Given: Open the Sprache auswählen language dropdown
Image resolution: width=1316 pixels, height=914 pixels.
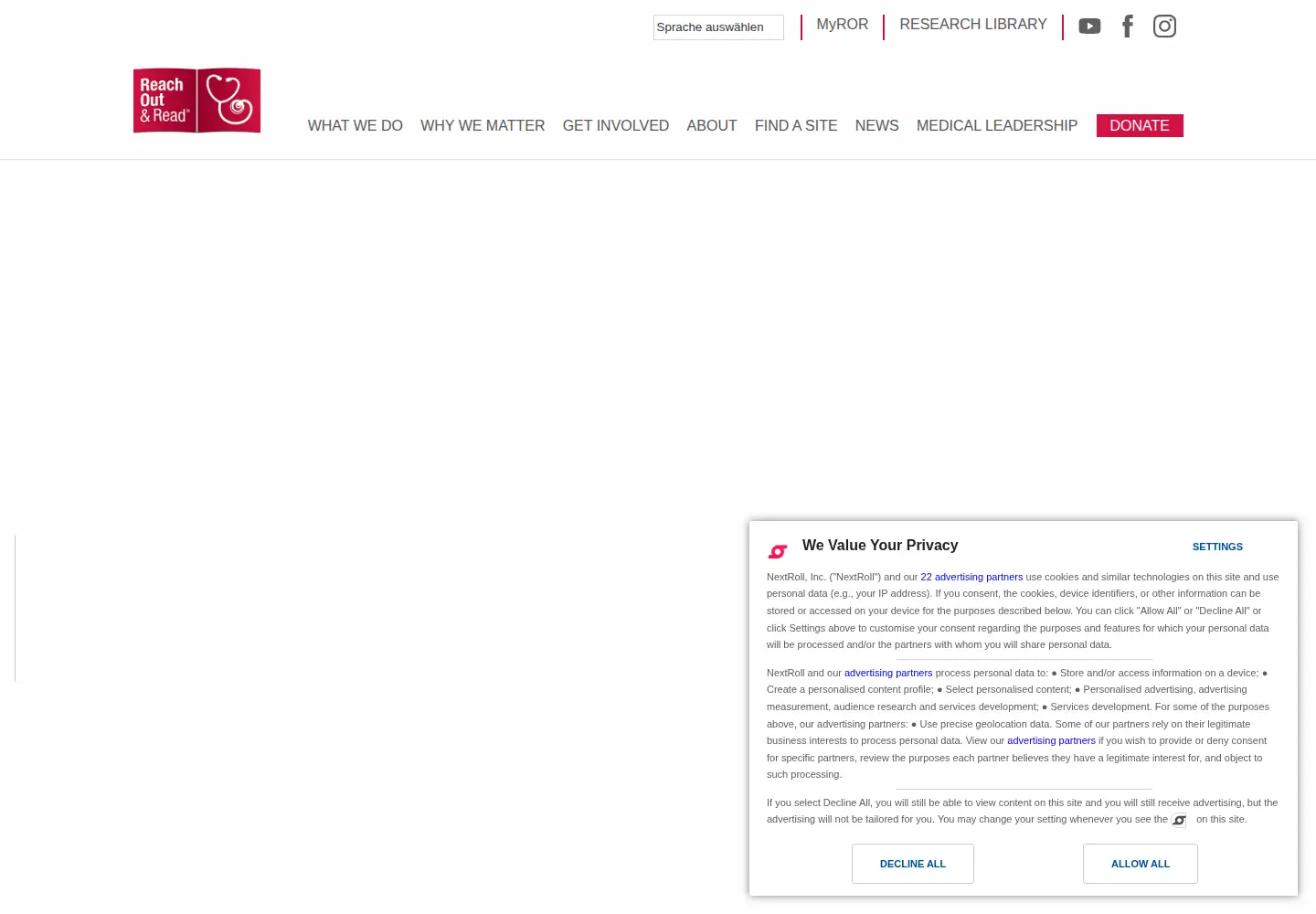Looking at the screenshot, I should coord(718,27).
